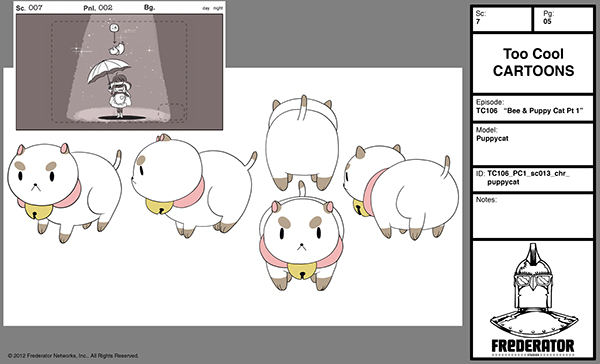
Task: Click the 'night' label on the storyboard header
Action: 218,8
